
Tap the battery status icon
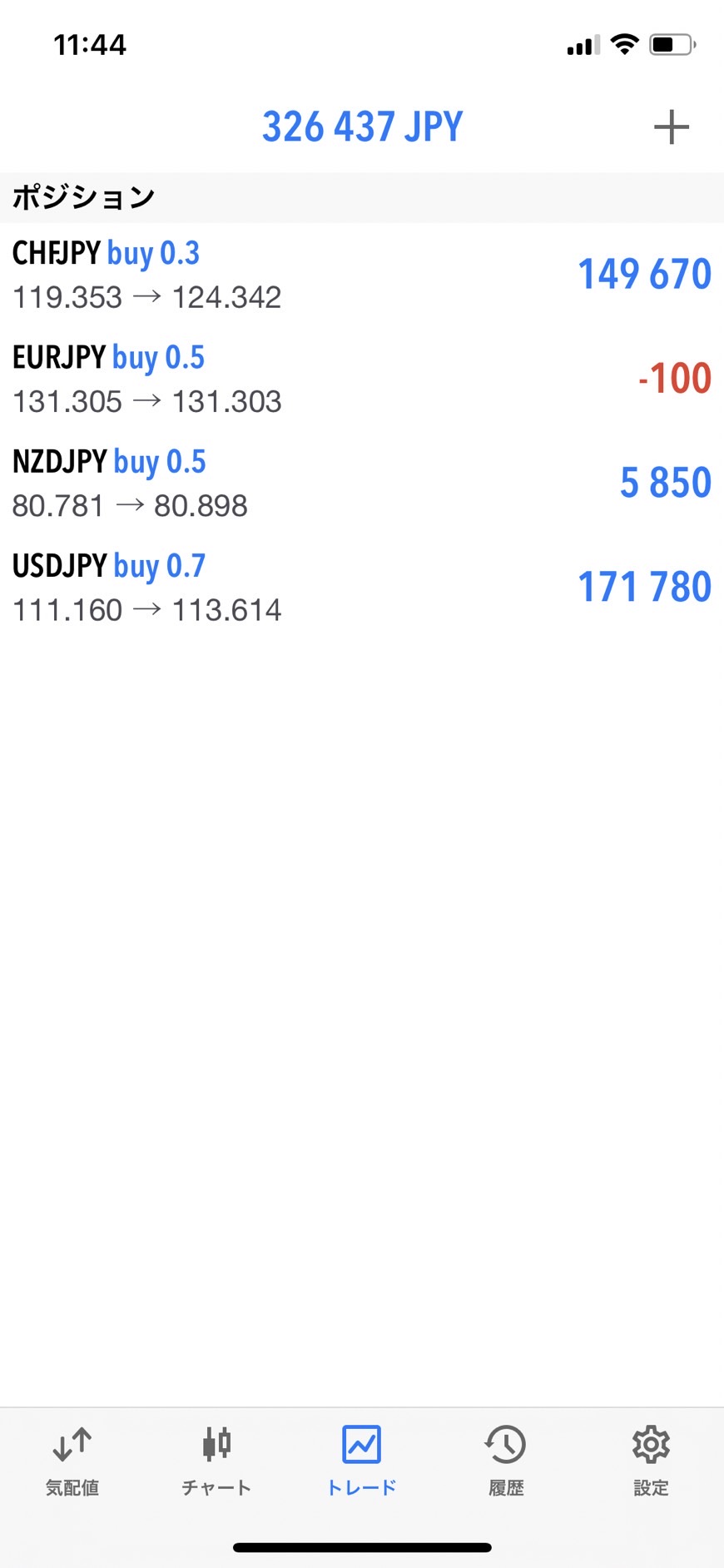click(x=672, y=44)
